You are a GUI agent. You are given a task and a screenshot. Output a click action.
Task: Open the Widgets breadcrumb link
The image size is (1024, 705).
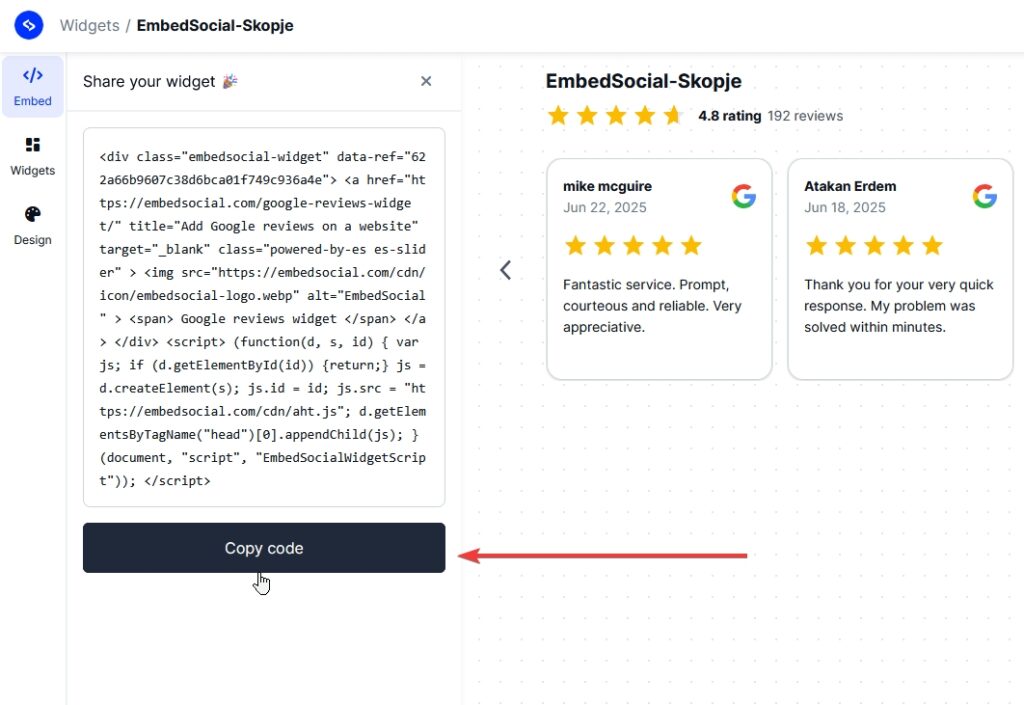tap(89, 25)
